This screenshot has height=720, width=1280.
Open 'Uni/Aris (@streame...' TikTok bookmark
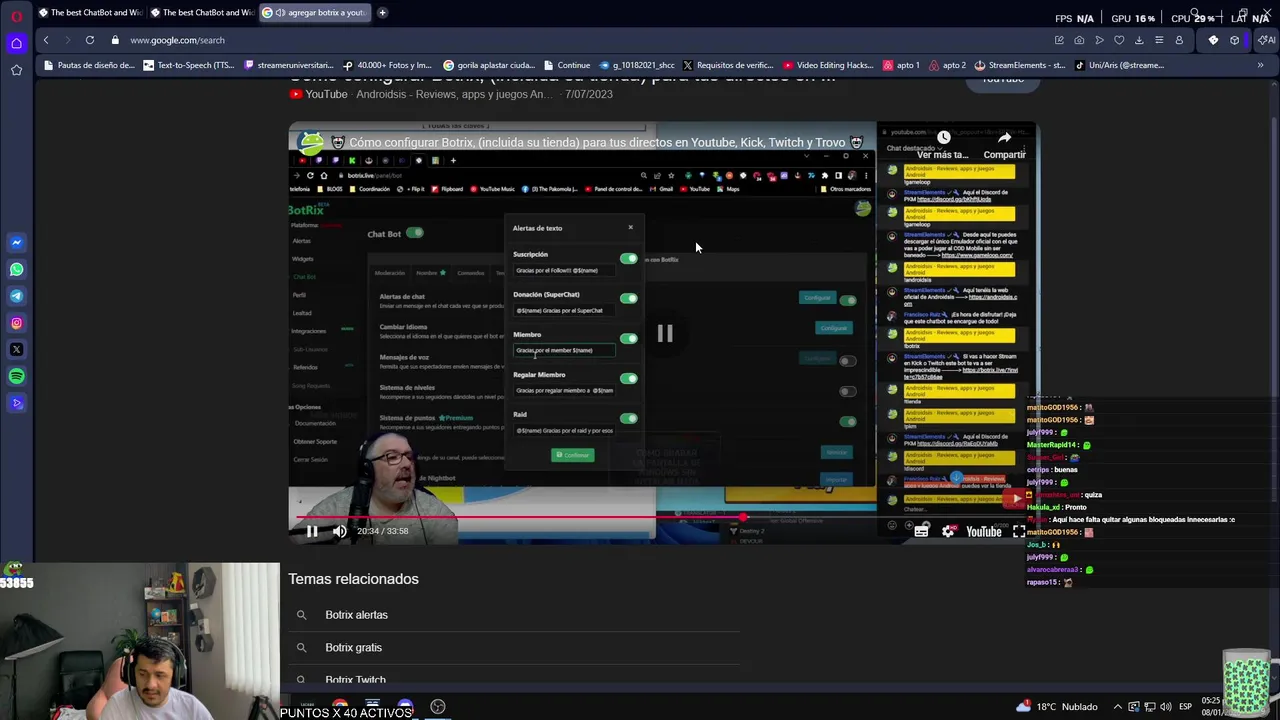coord(1119,65)
